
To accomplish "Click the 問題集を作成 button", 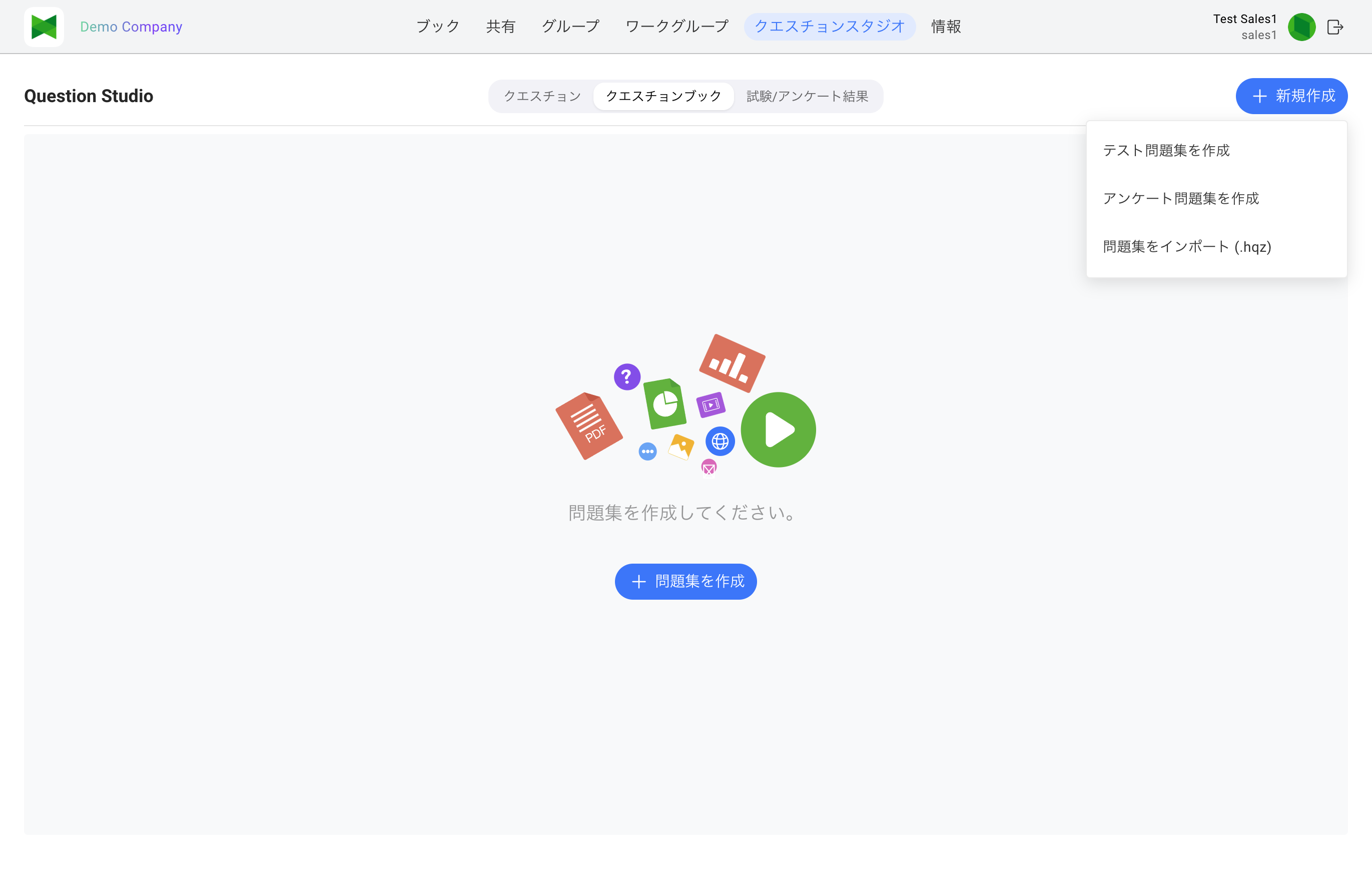I will point(685,582).
